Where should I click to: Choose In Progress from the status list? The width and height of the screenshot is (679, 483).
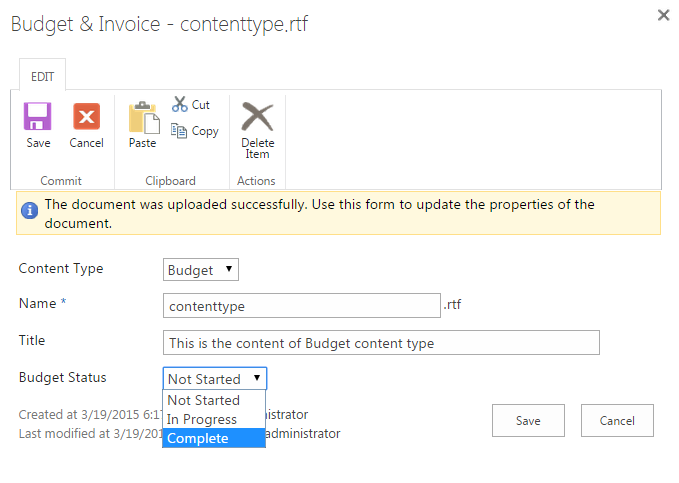[x=202, y=419]
